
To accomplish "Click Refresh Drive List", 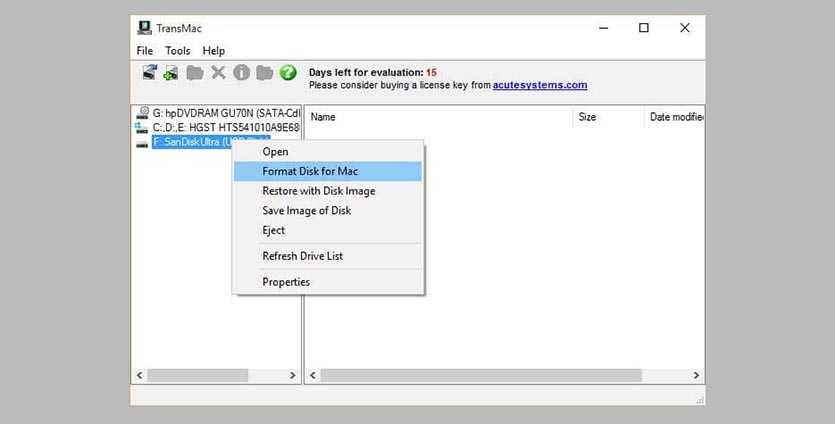I will 302,256.
